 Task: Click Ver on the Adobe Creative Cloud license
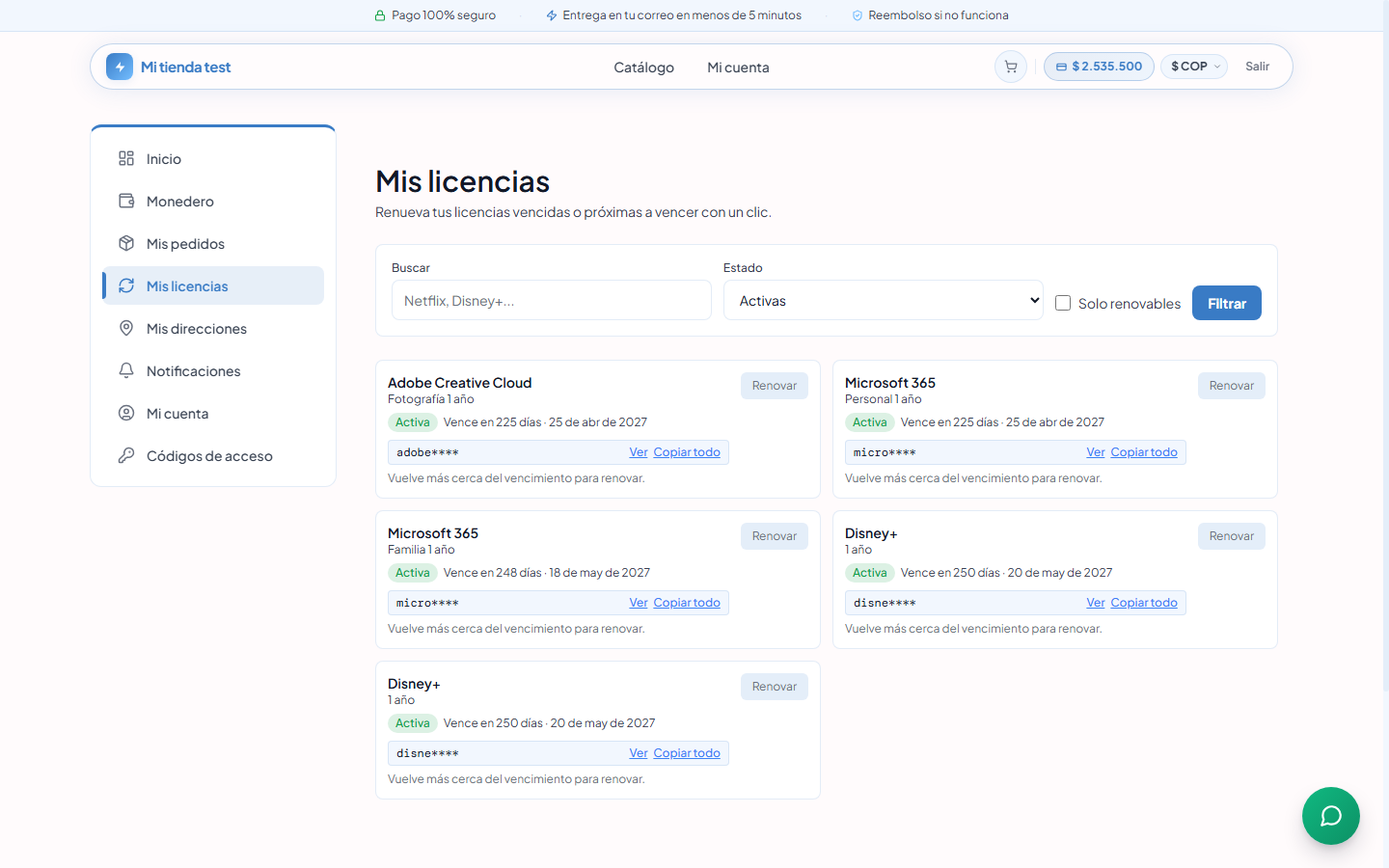(639, 452)
